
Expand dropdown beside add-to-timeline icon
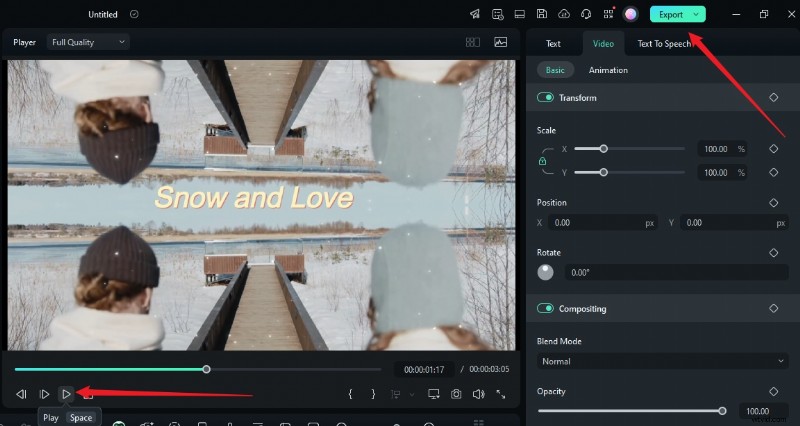tap(412, 394)
